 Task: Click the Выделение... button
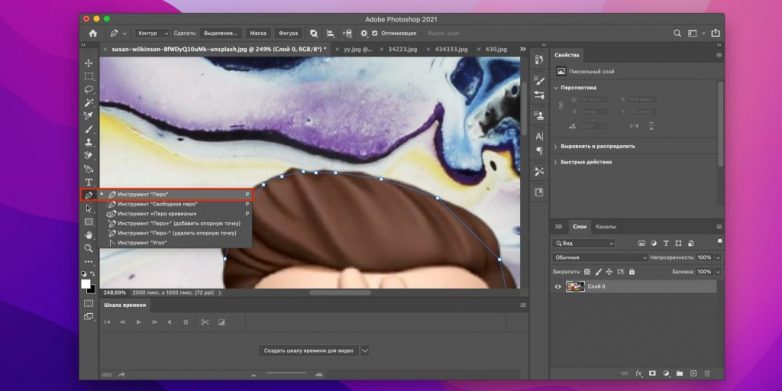point(221,33)
